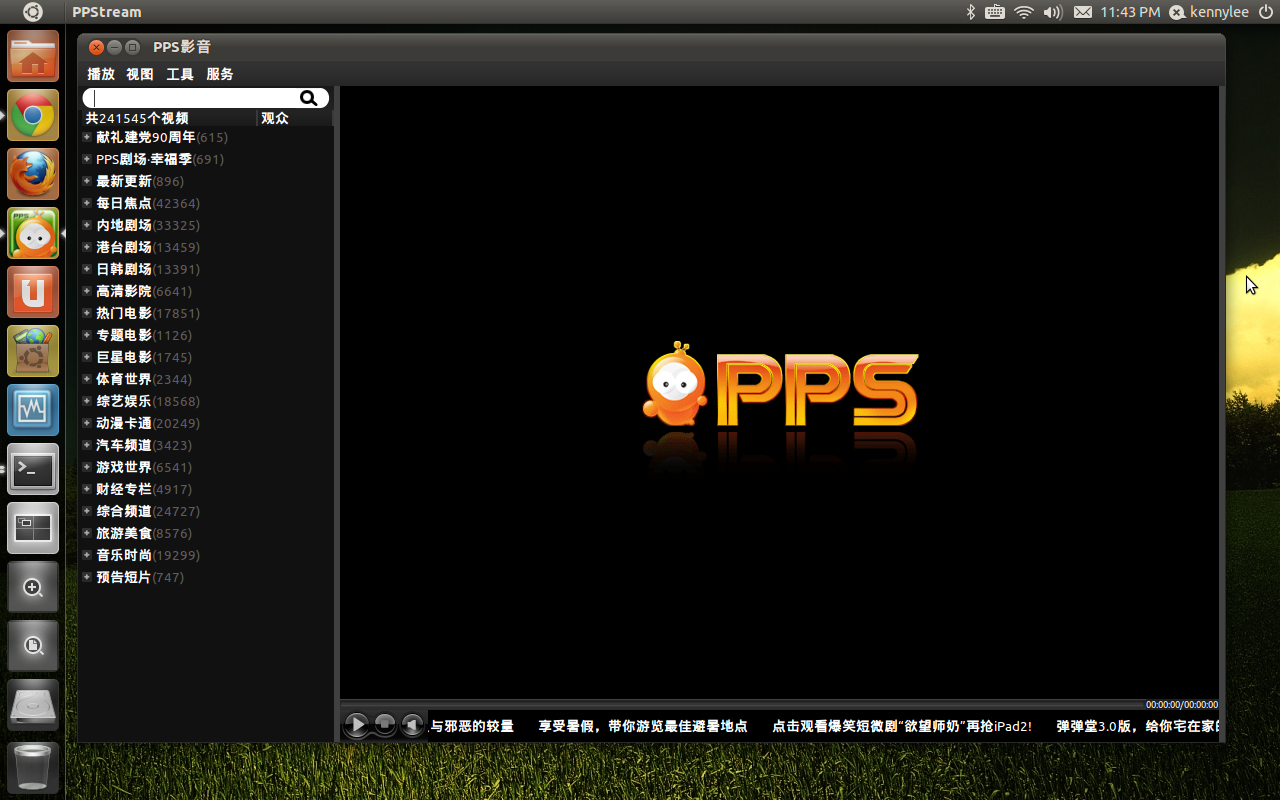Image resolution: width=1280 pixels, height=800 pixels.
Task: Open the Terminal from the launcher
Action: [x=33, y=469]
